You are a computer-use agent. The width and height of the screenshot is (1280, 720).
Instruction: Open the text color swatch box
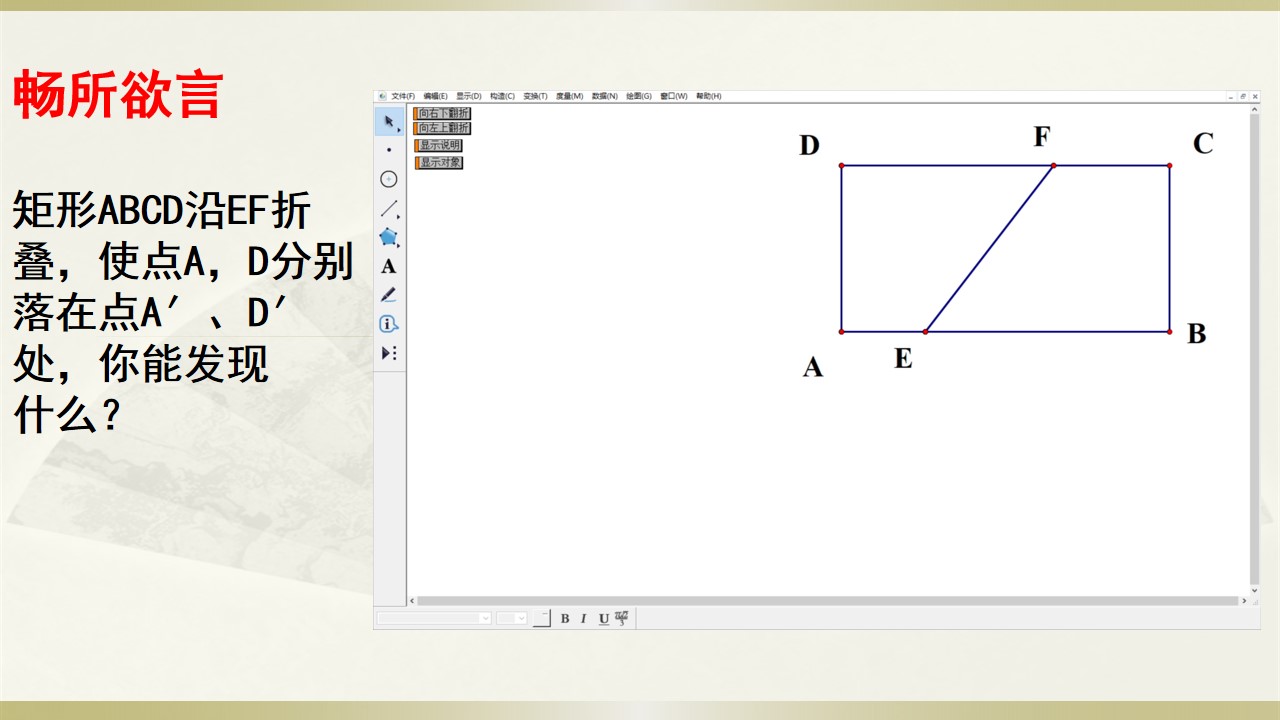pos(542,618)
